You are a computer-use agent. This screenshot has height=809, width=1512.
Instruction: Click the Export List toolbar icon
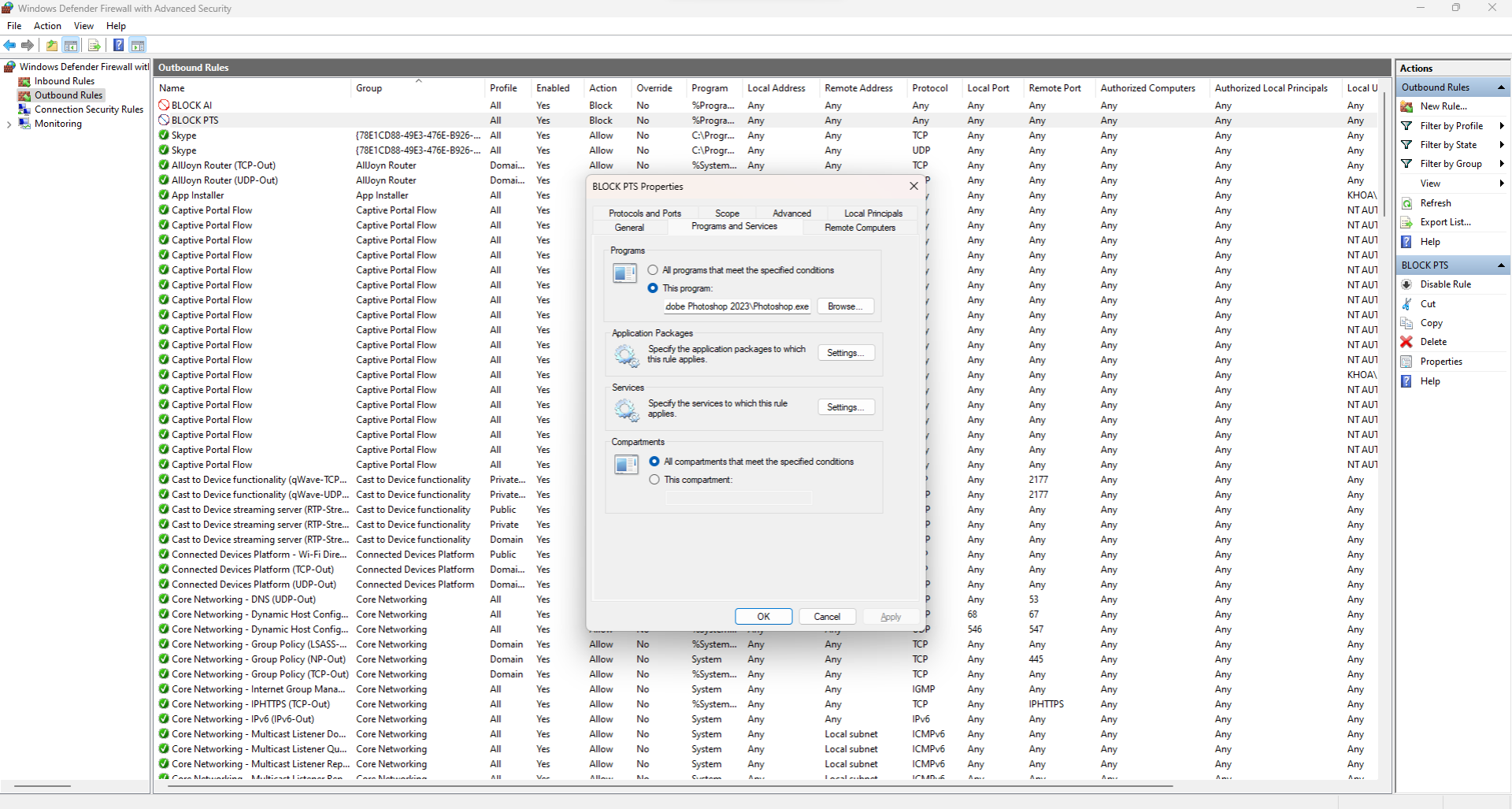[94, 46]
